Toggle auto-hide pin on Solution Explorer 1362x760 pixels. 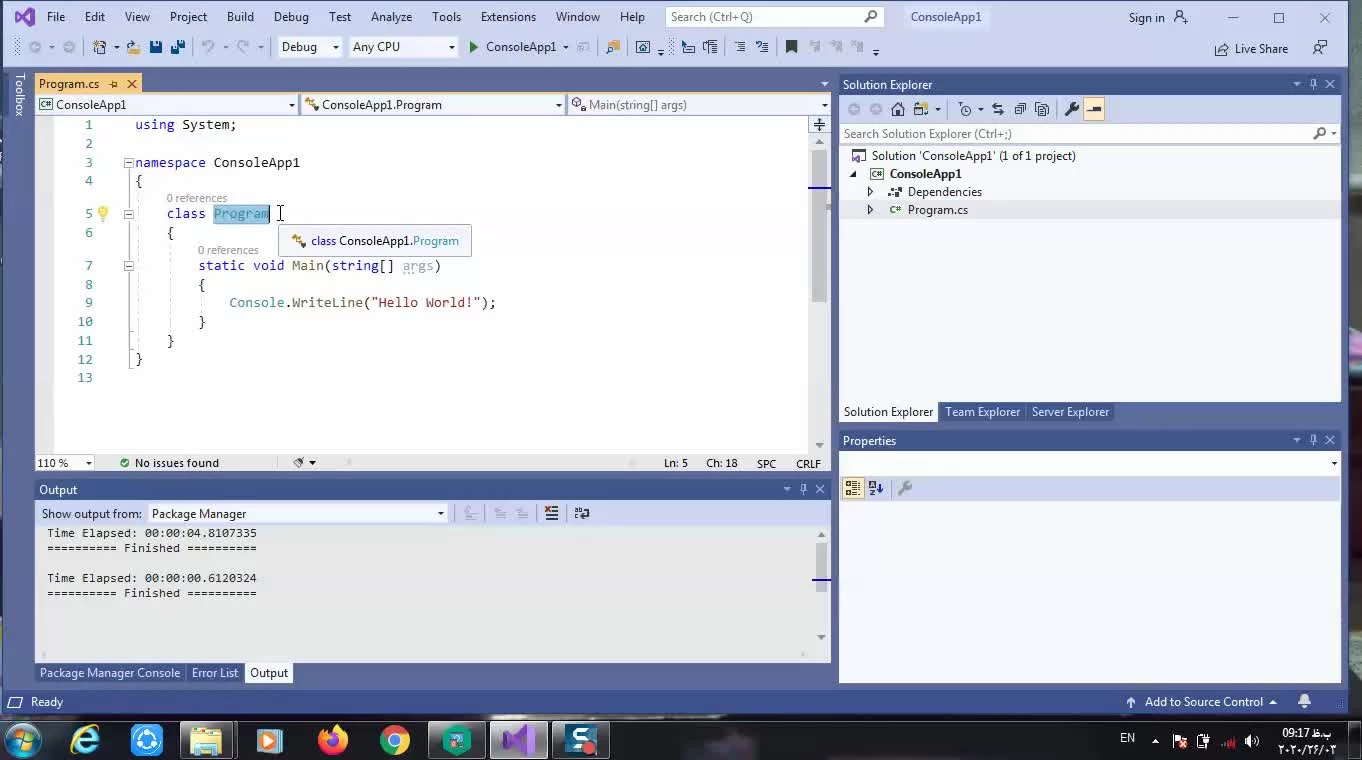pyautogui.click(x=1313, y=84)
